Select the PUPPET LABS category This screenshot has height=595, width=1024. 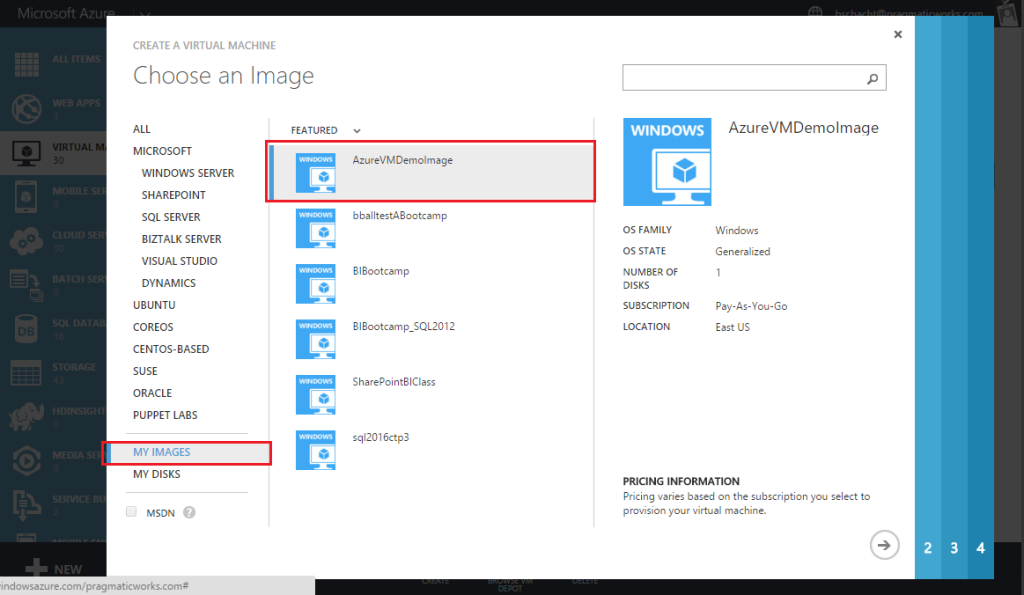click(x=165, y=415)
